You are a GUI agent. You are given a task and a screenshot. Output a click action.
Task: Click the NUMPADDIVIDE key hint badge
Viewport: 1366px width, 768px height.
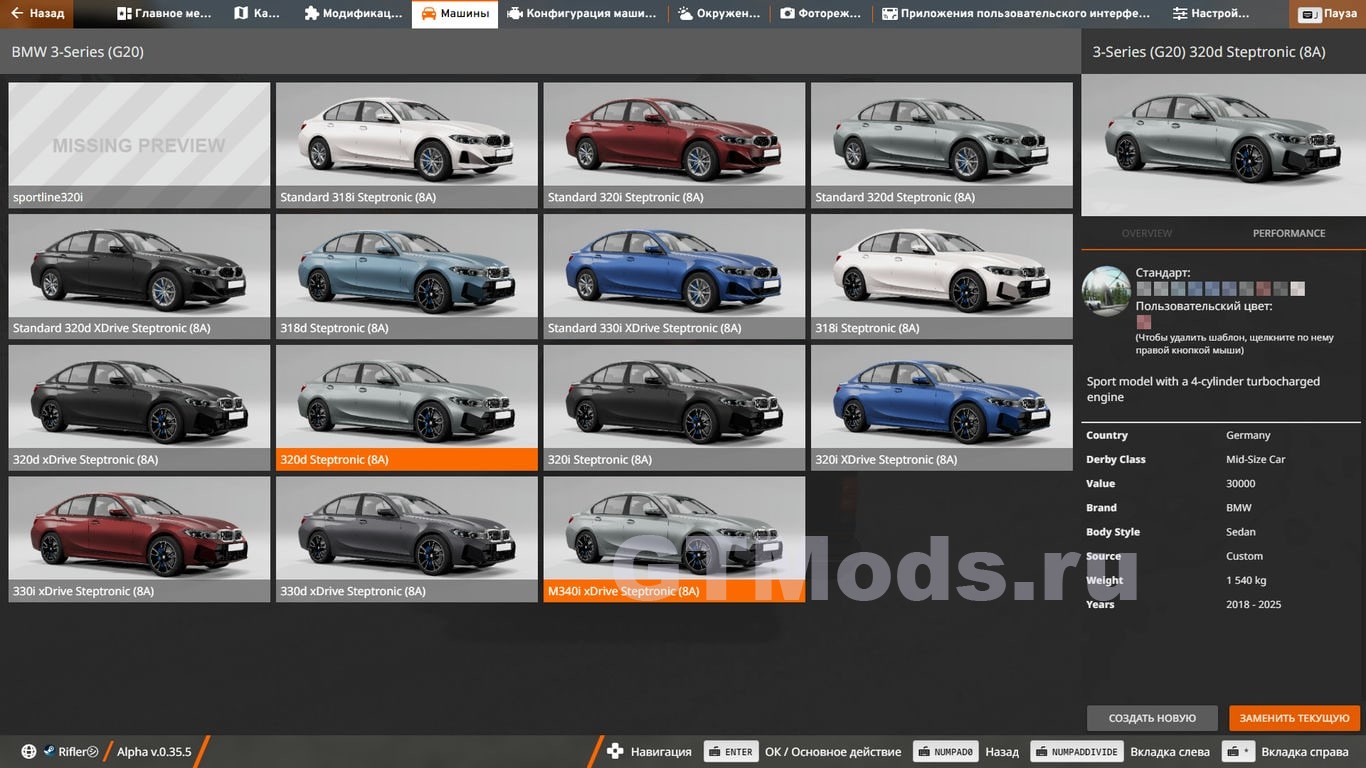pyautogui.click(x=1077, y=752)
